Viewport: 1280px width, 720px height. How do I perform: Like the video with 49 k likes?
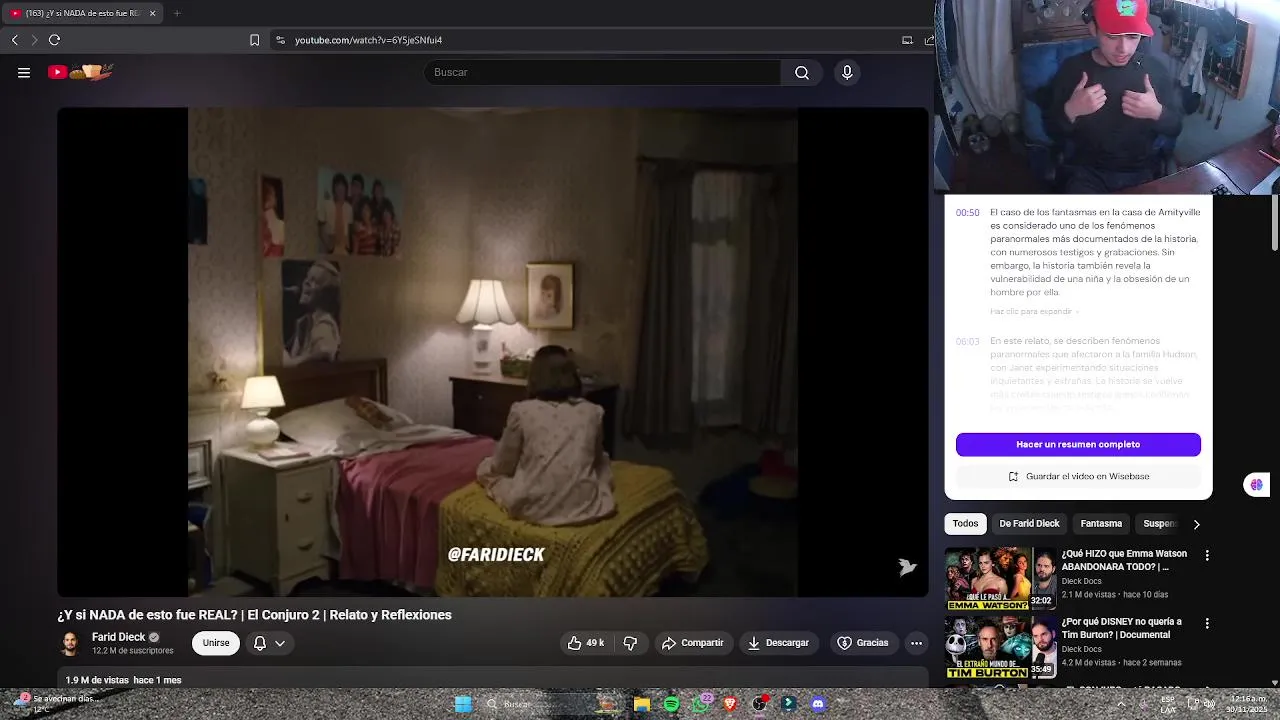pos(586,643)
